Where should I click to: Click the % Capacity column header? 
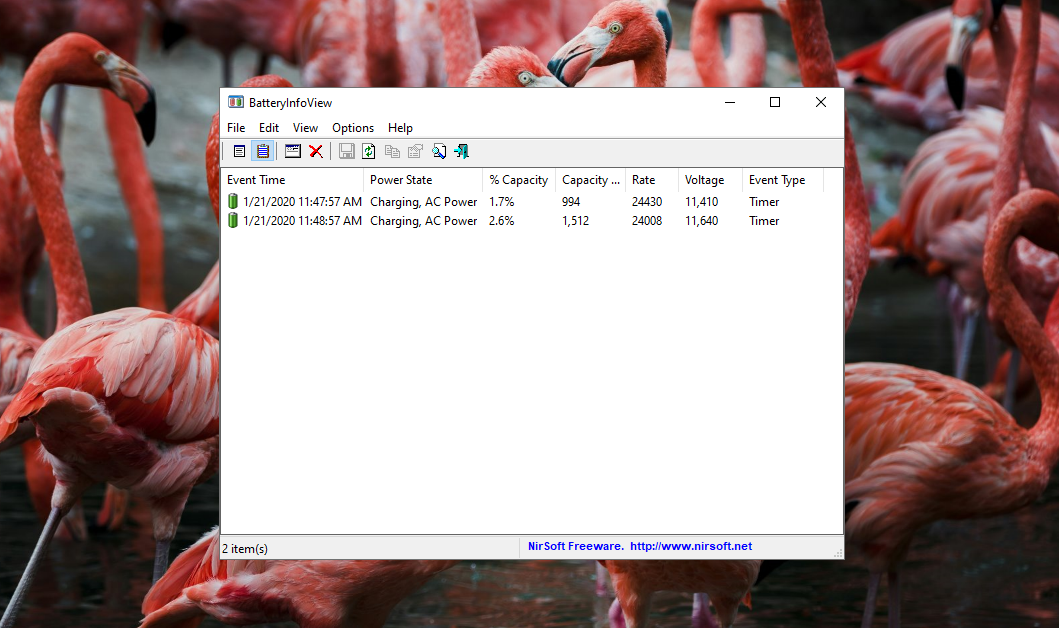(518, 180)
